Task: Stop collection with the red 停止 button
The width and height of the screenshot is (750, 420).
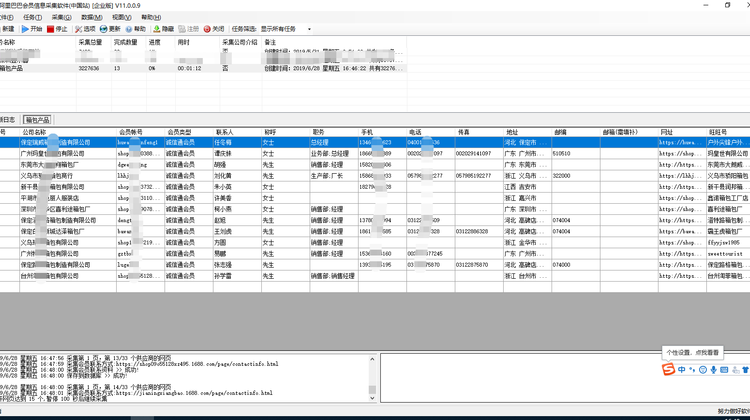Action: (x=57, y=29)
